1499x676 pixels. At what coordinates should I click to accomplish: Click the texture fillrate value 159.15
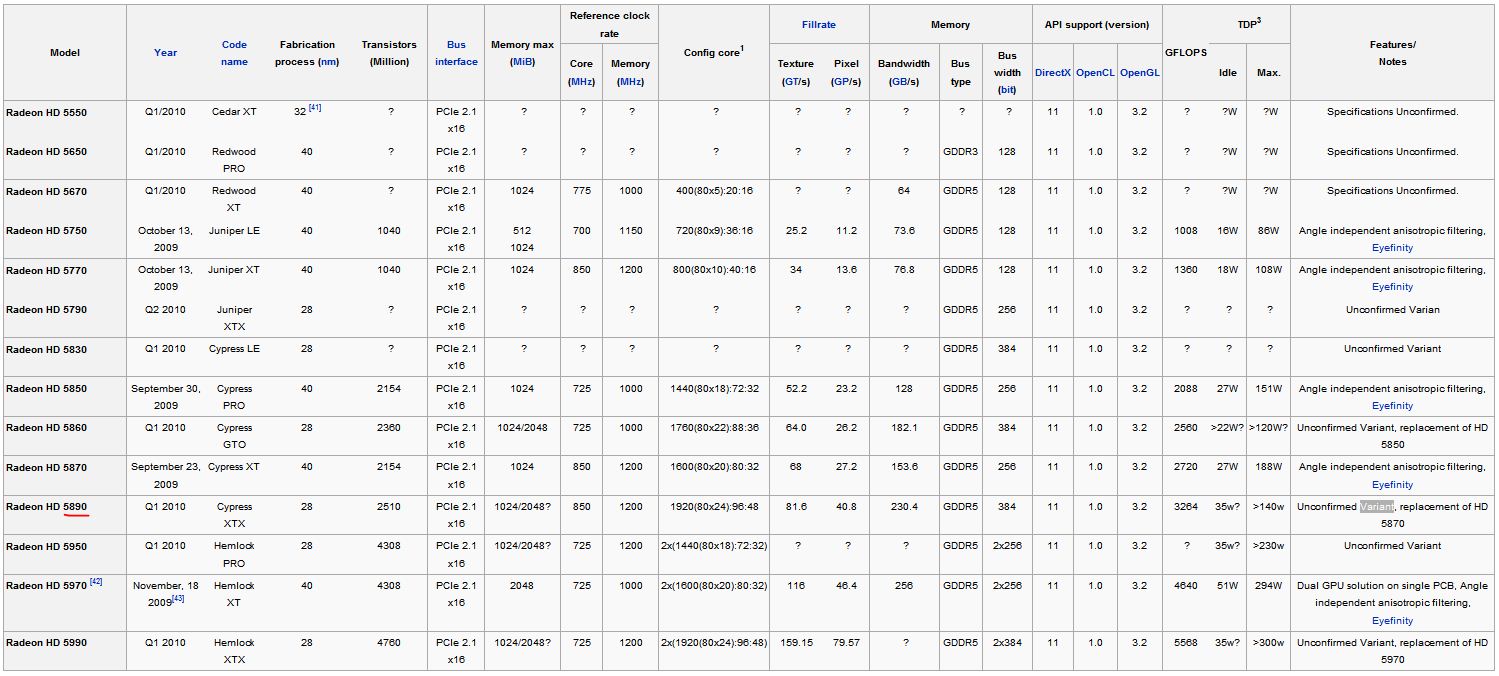point(796,642)
